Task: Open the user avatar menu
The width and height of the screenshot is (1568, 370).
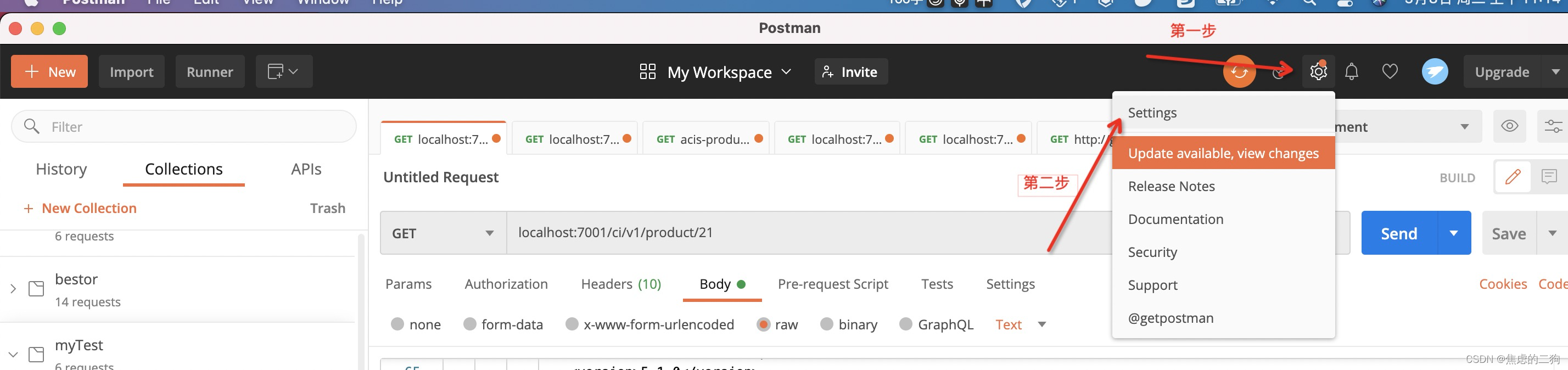Action: [x=1435, y=72]
